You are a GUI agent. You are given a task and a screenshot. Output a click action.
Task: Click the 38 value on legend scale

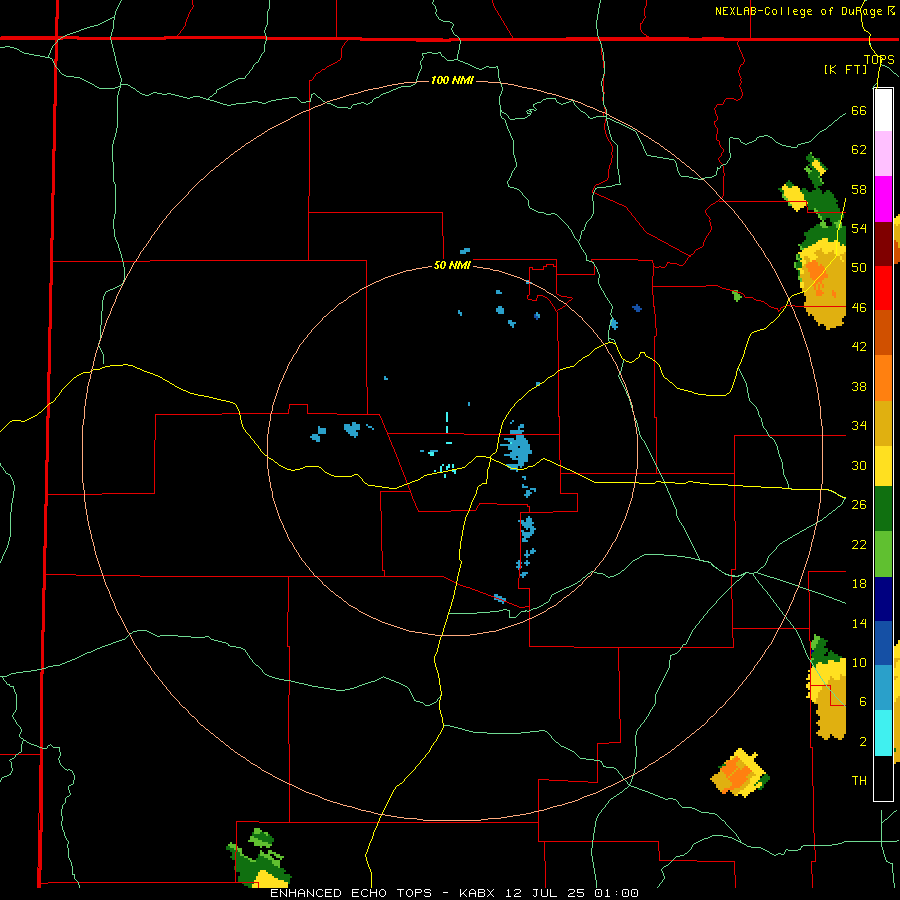click(859, 386)
